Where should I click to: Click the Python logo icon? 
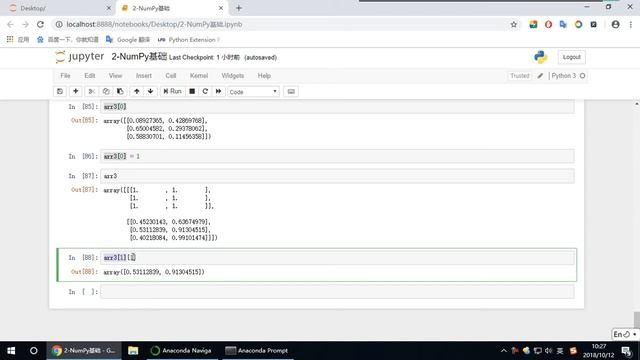pos(540,57)
